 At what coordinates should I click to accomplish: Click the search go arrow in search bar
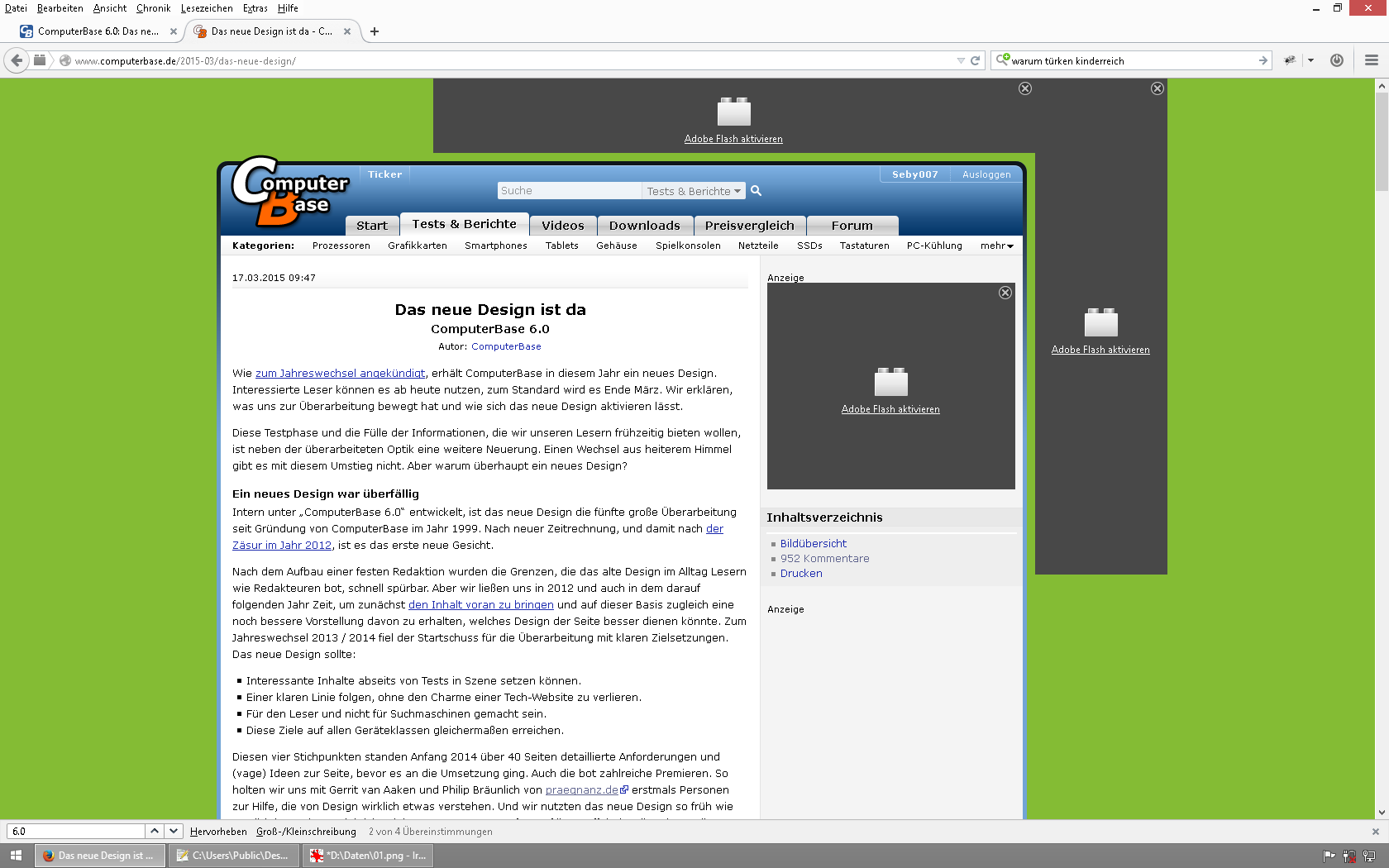click(x=1263, y=60)
